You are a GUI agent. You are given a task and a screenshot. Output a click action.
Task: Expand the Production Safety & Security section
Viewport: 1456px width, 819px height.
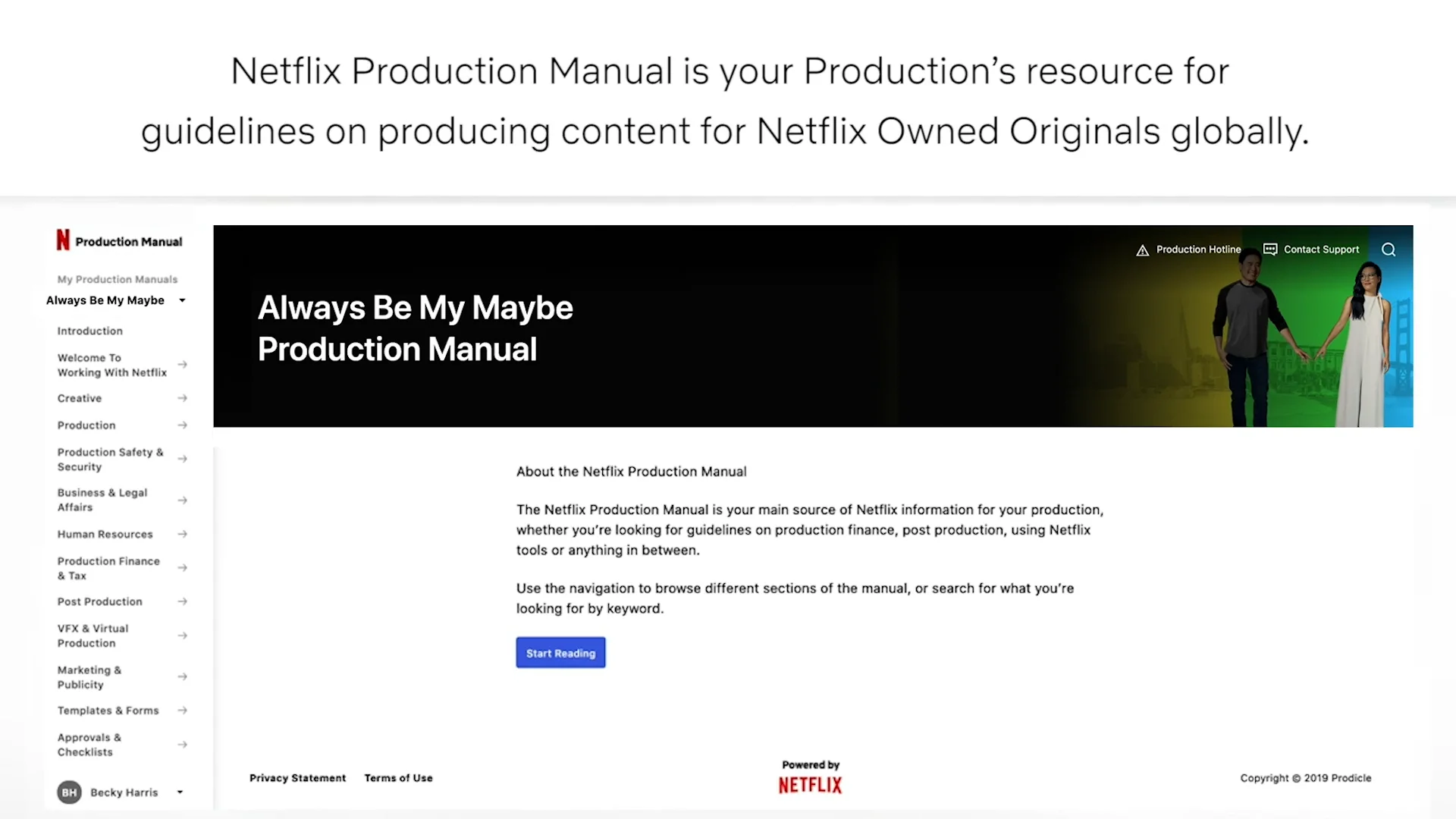tap(182, 459)
